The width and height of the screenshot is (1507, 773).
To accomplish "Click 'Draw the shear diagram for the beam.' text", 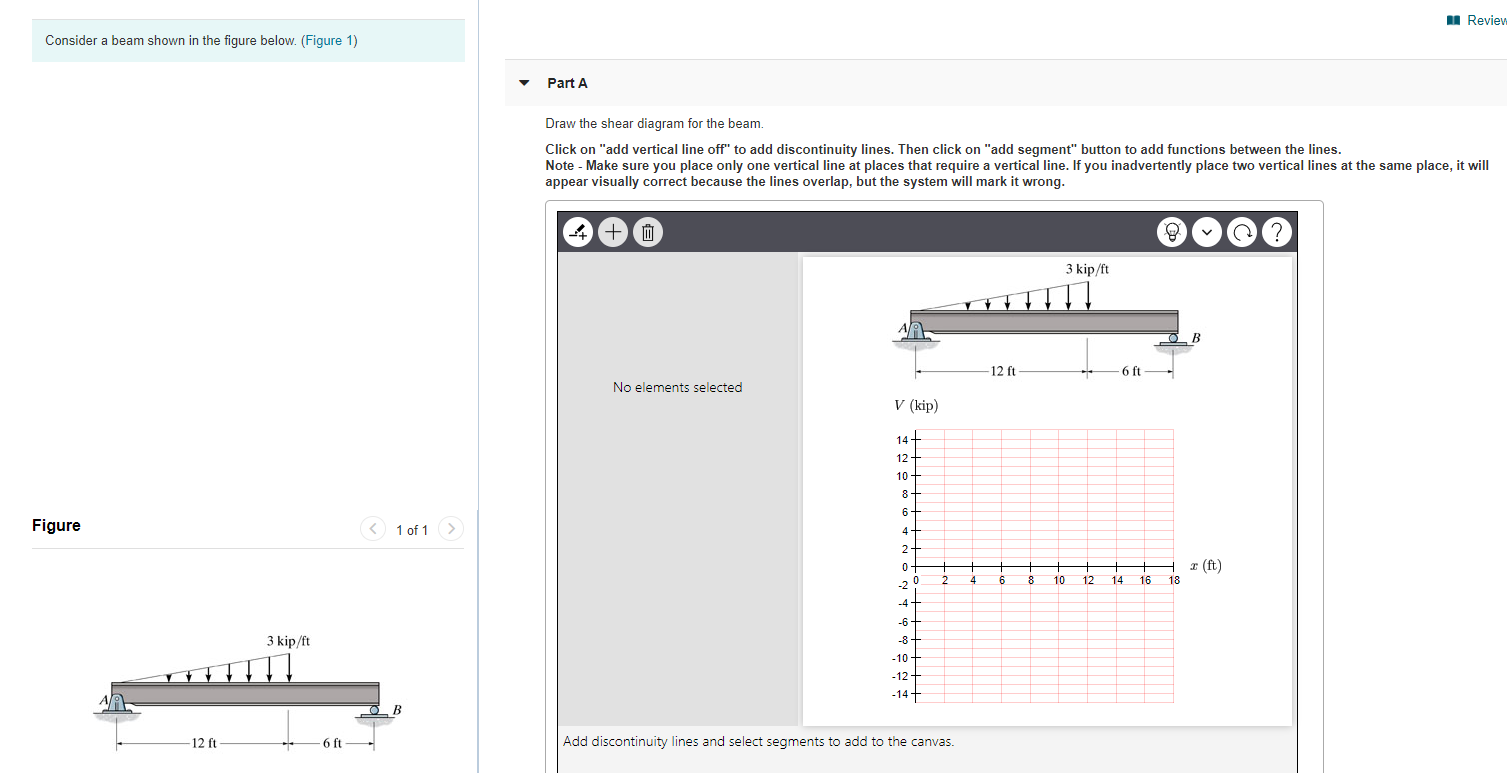I will 654,124.
